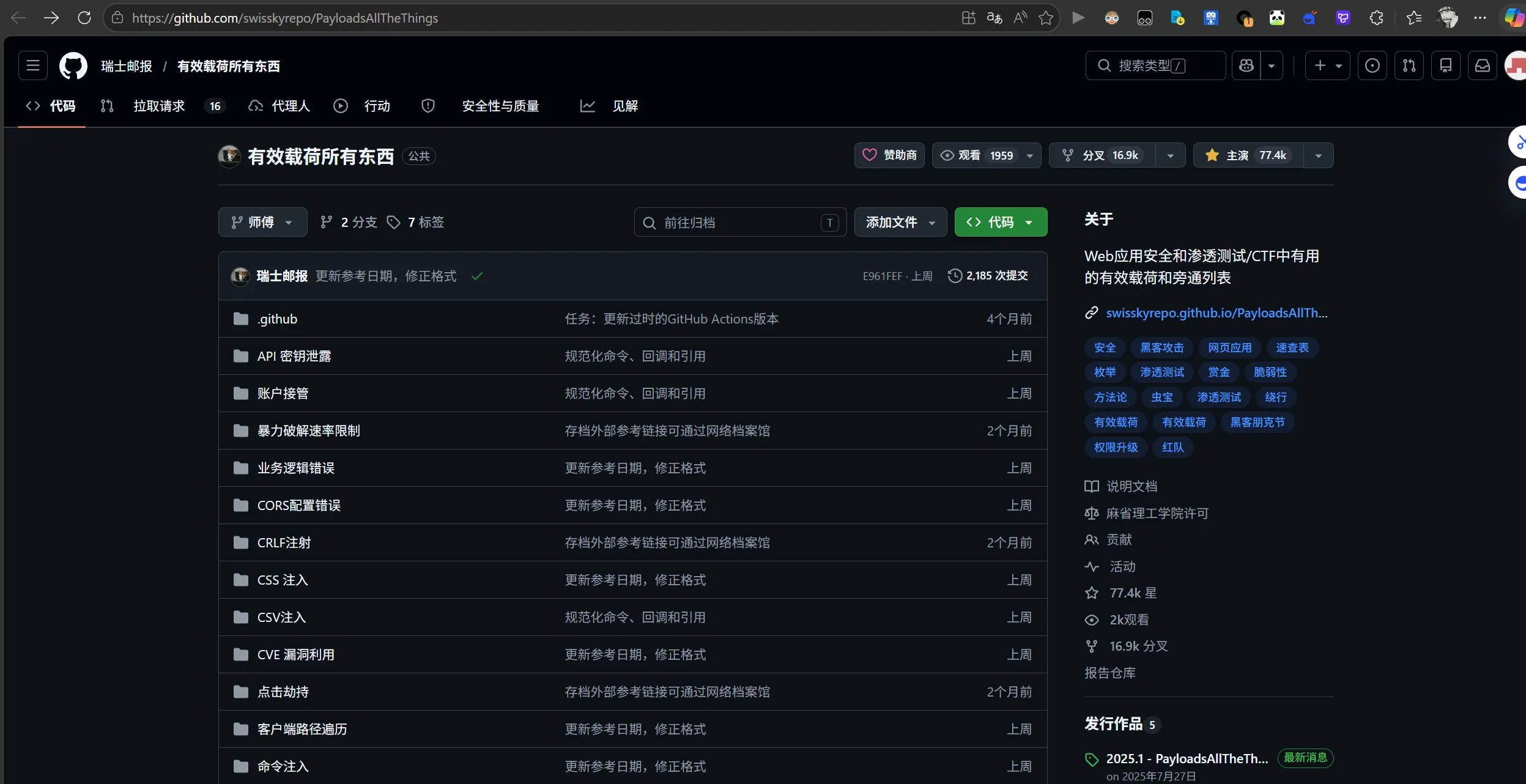
Task: Open the 说明文档 readme link
Action: 1132,486
